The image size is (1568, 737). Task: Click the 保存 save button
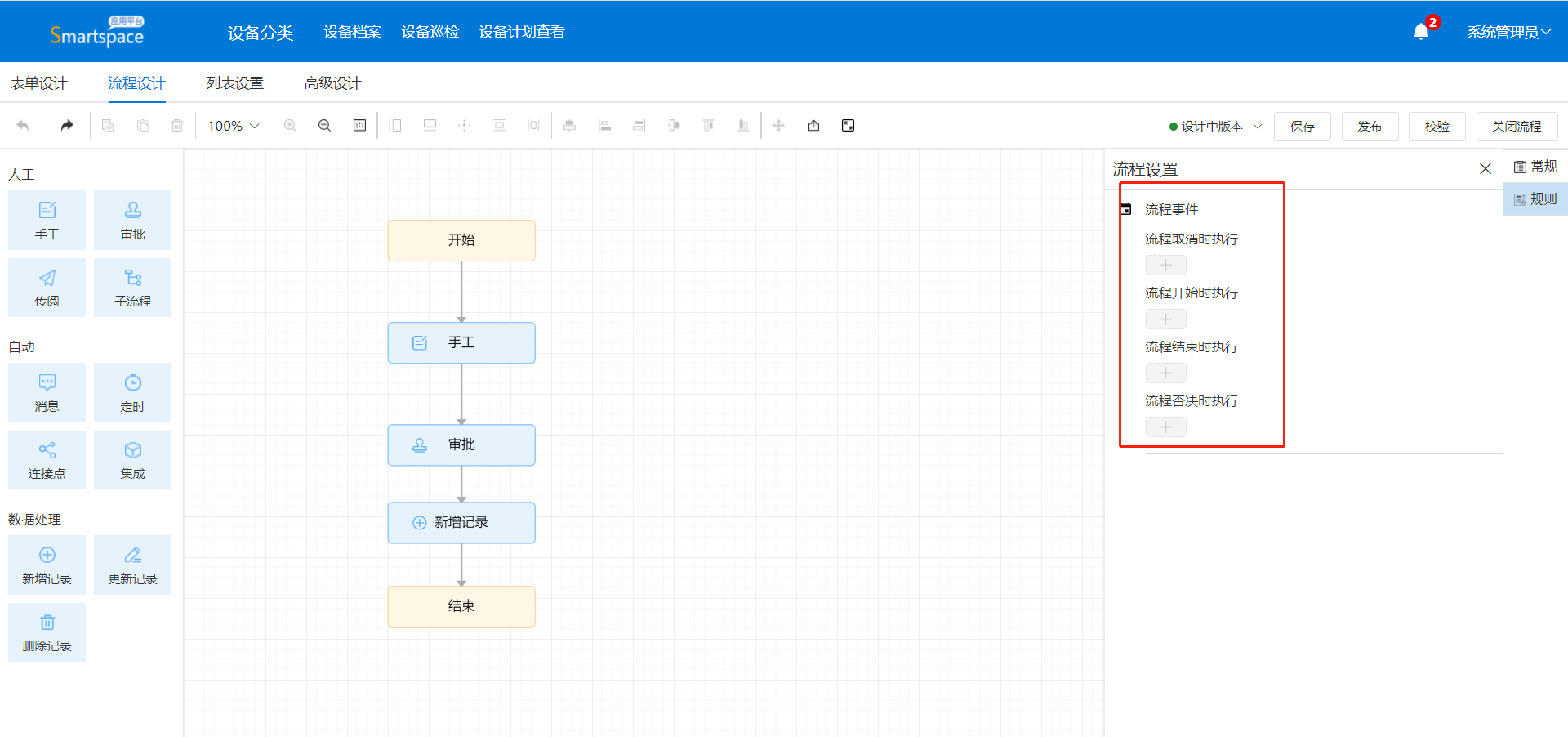pos(1303,127)
